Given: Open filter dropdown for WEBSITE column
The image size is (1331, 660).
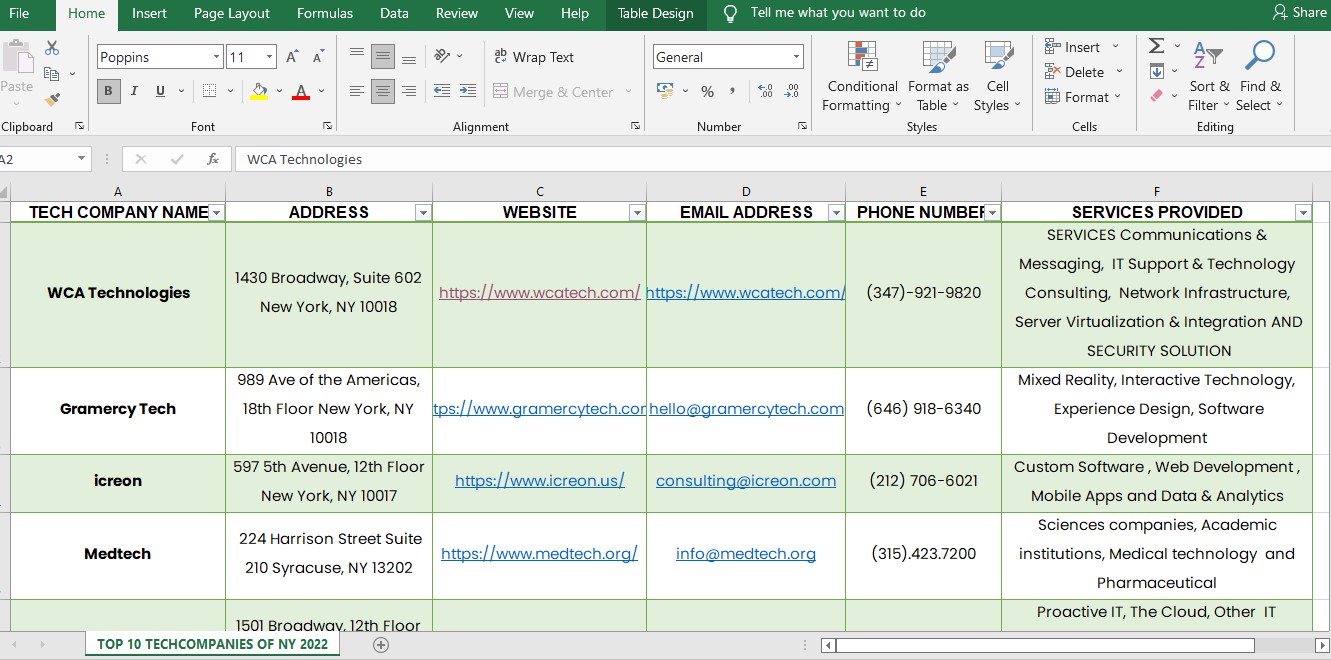Looking at the screenshot, I should (x=637, y=212).
